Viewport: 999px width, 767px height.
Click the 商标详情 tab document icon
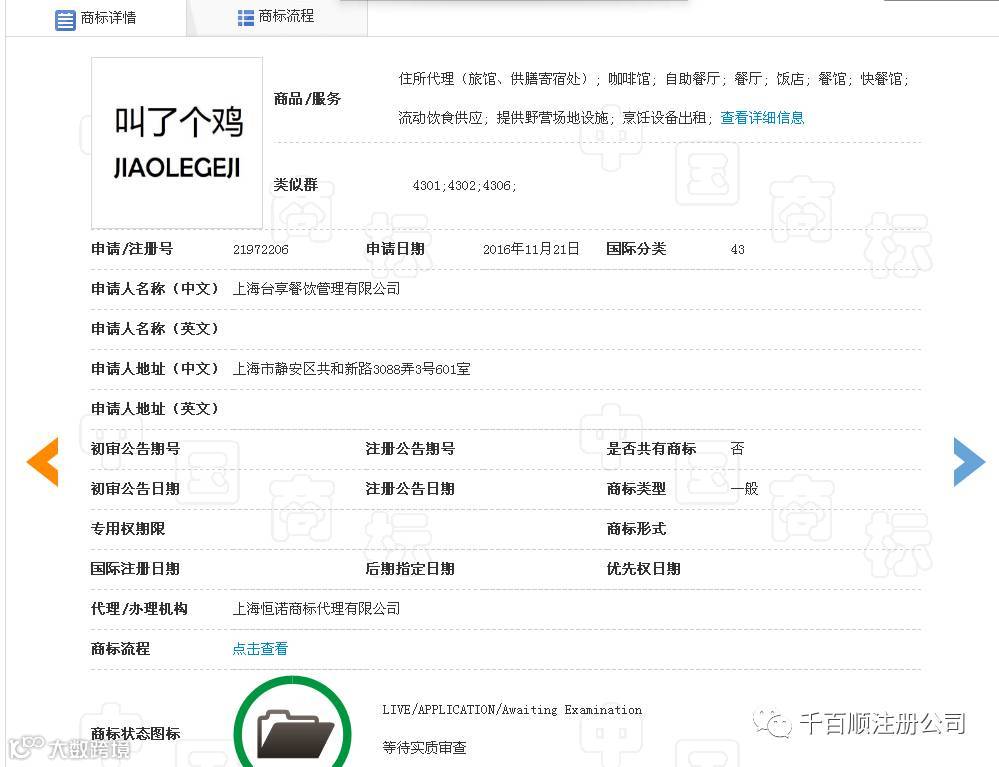(65, 20)
